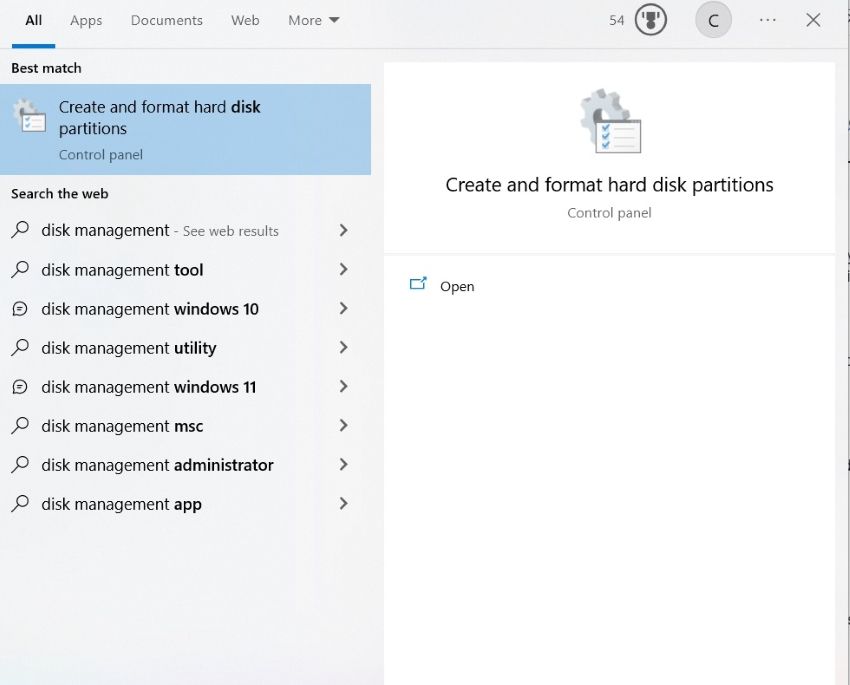Screen dimensions: 850x685
Task: Switch to the Documents tab
Action: point(166,20)
